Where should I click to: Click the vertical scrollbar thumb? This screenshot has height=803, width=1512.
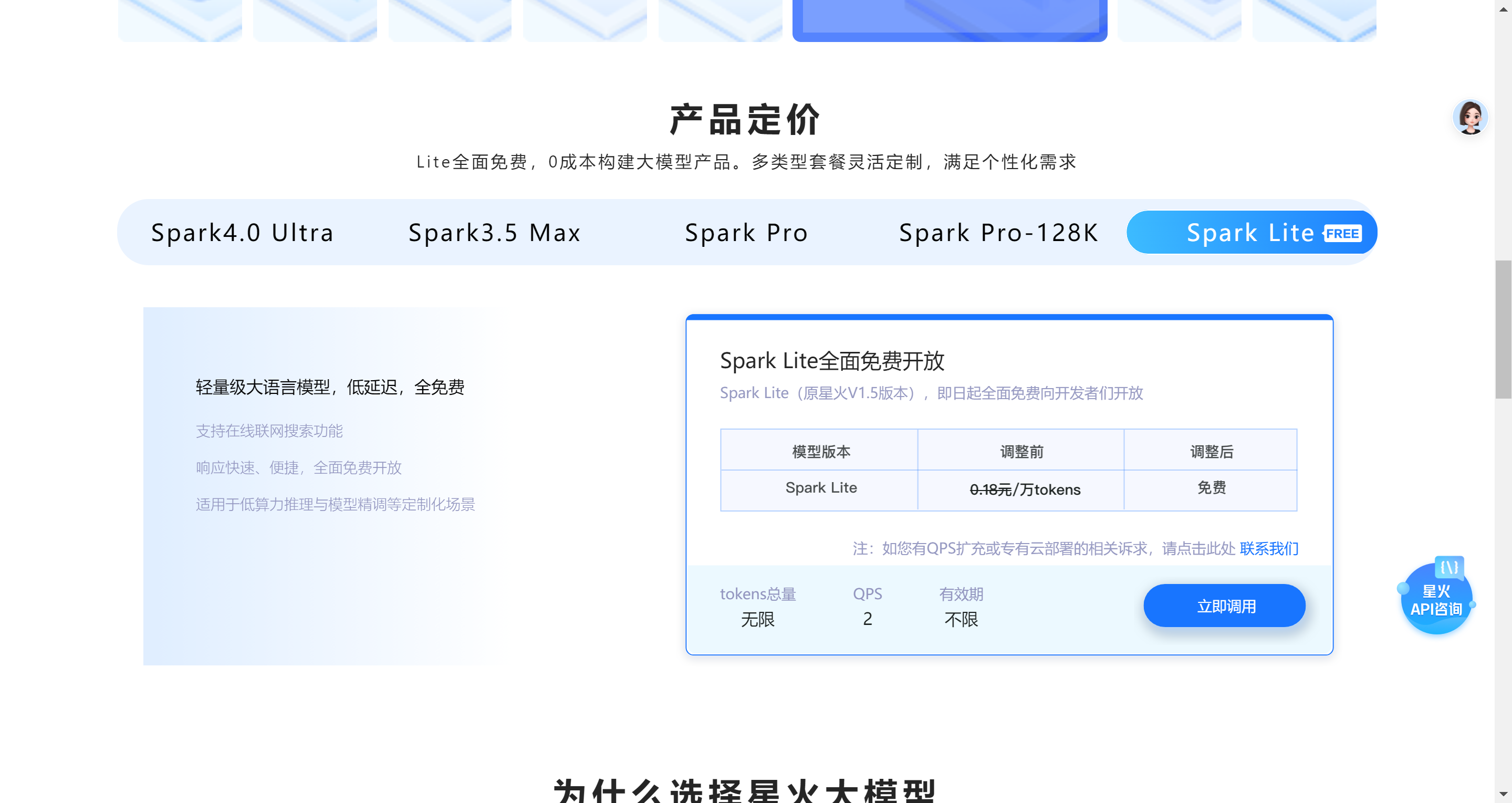coord(1503,329)
